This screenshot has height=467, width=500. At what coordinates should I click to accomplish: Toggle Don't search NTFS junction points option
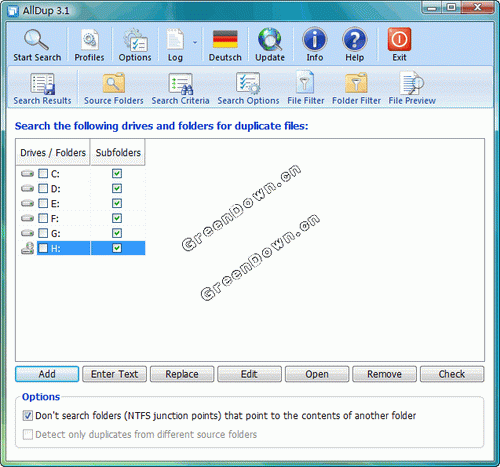coord(28,416)
